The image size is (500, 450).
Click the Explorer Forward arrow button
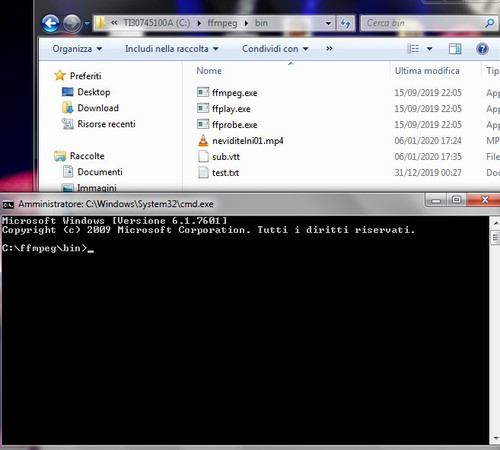(x=72, y=23)
